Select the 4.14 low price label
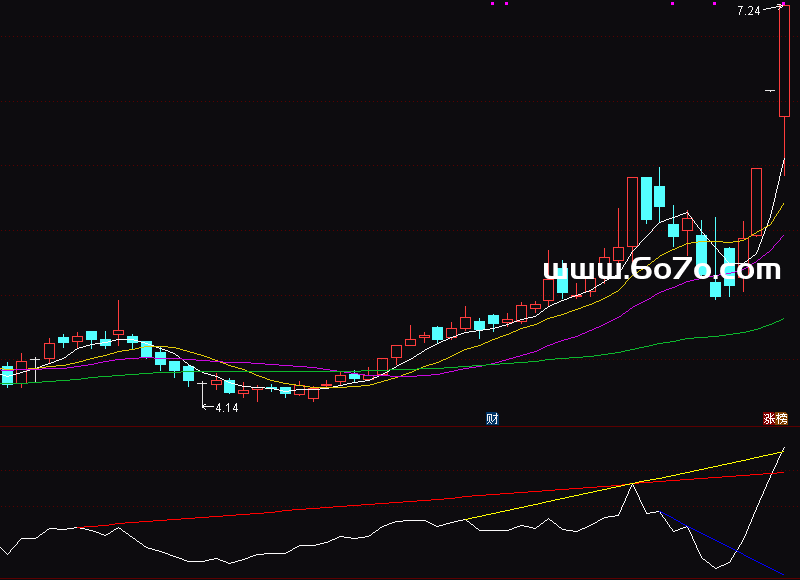 click(x=227, y=408)
